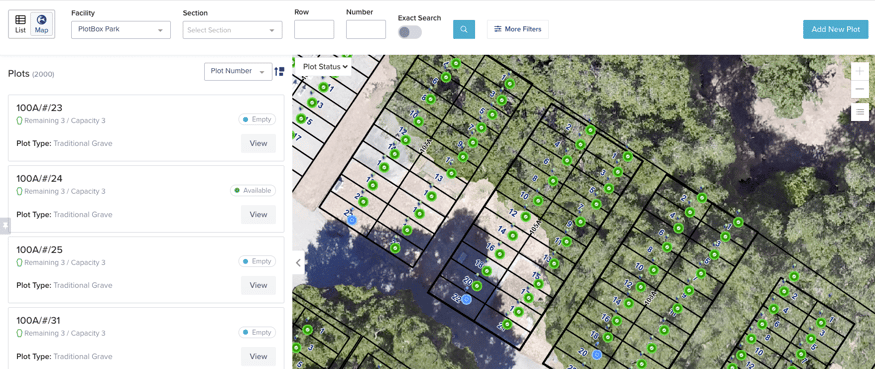Select the Map view icon

tap(41, 25)
